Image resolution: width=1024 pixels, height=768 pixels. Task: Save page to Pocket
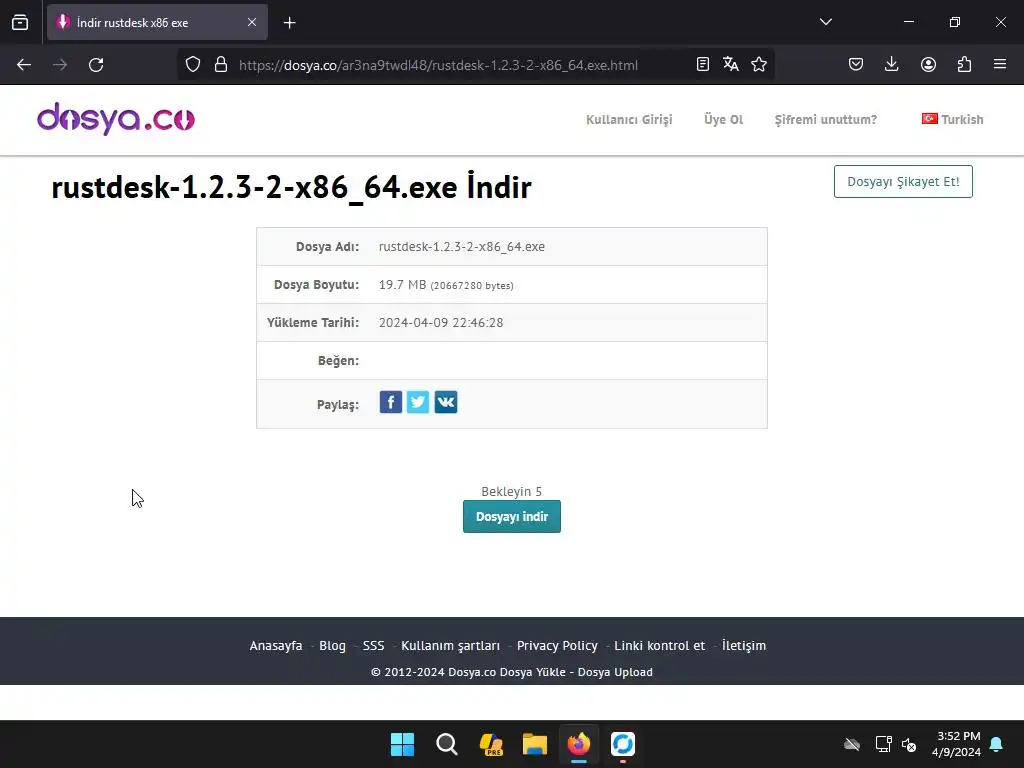point(856,64)
